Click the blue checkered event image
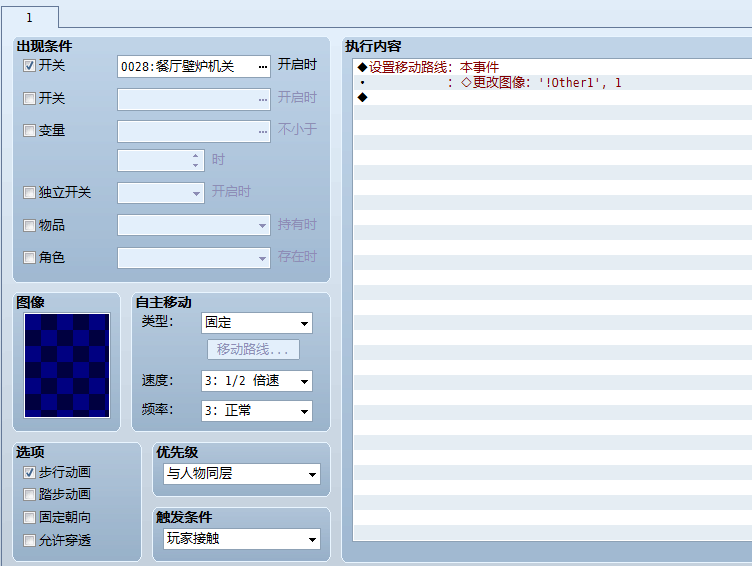 pos(67,365)
